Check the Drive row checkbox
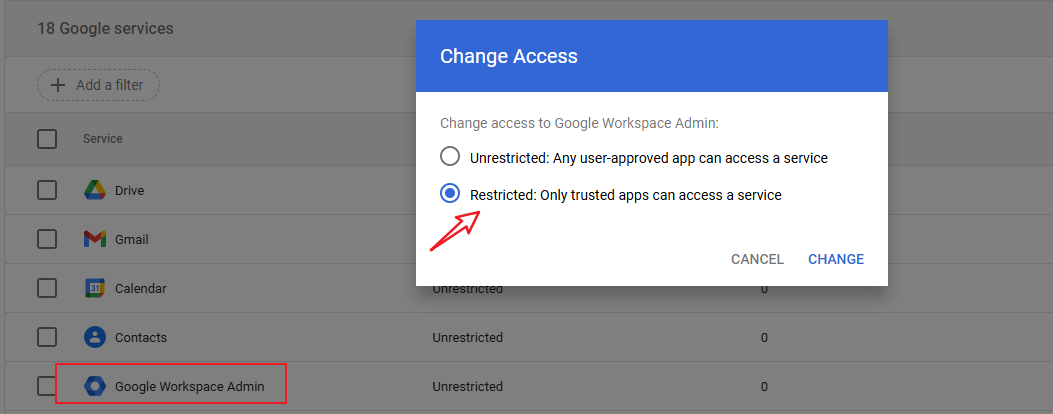This screenshot has width=1053, height=414. (47, 191)
